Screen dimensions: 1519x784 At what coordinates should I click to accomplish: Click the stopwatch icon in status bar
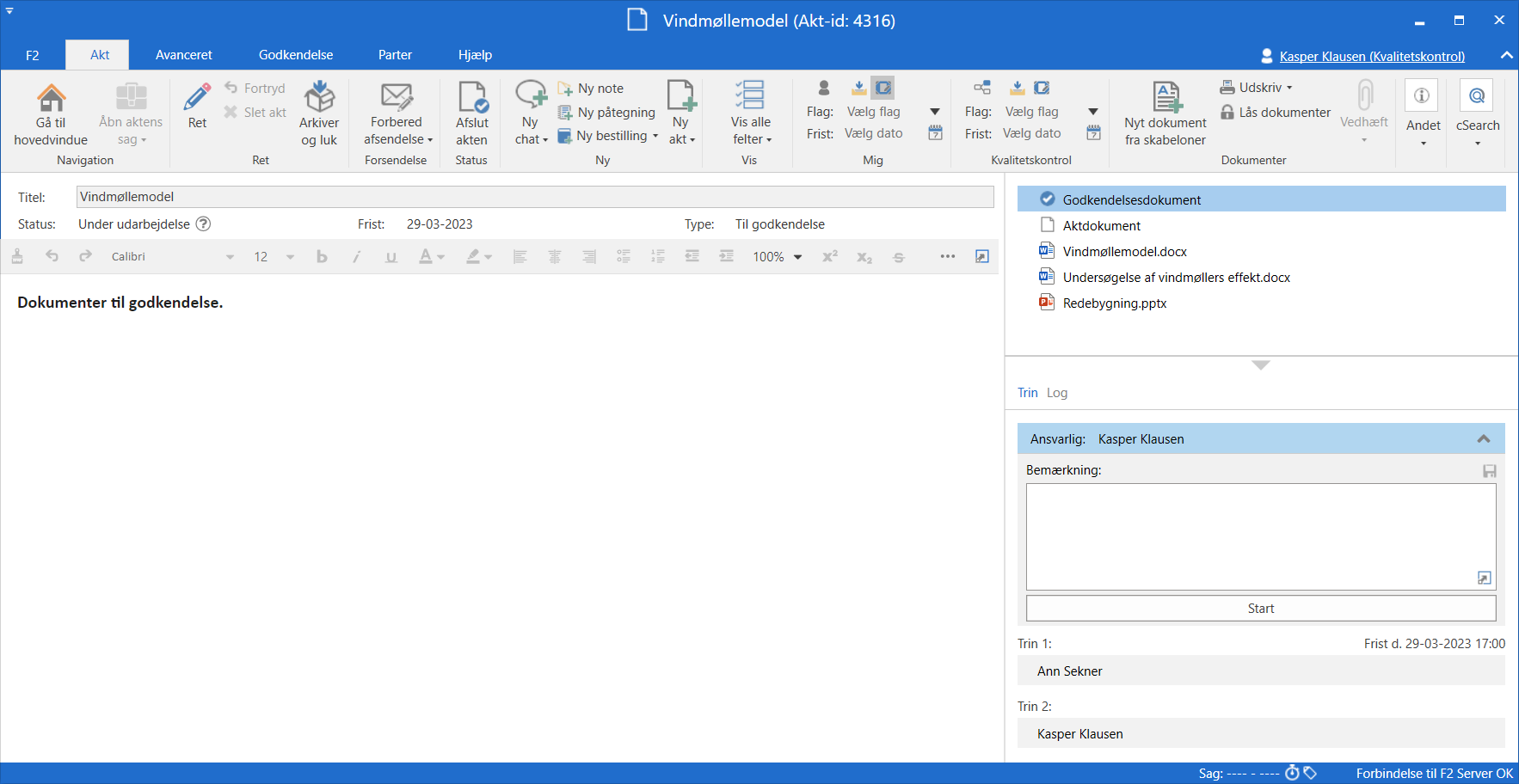click(1292, 773)
